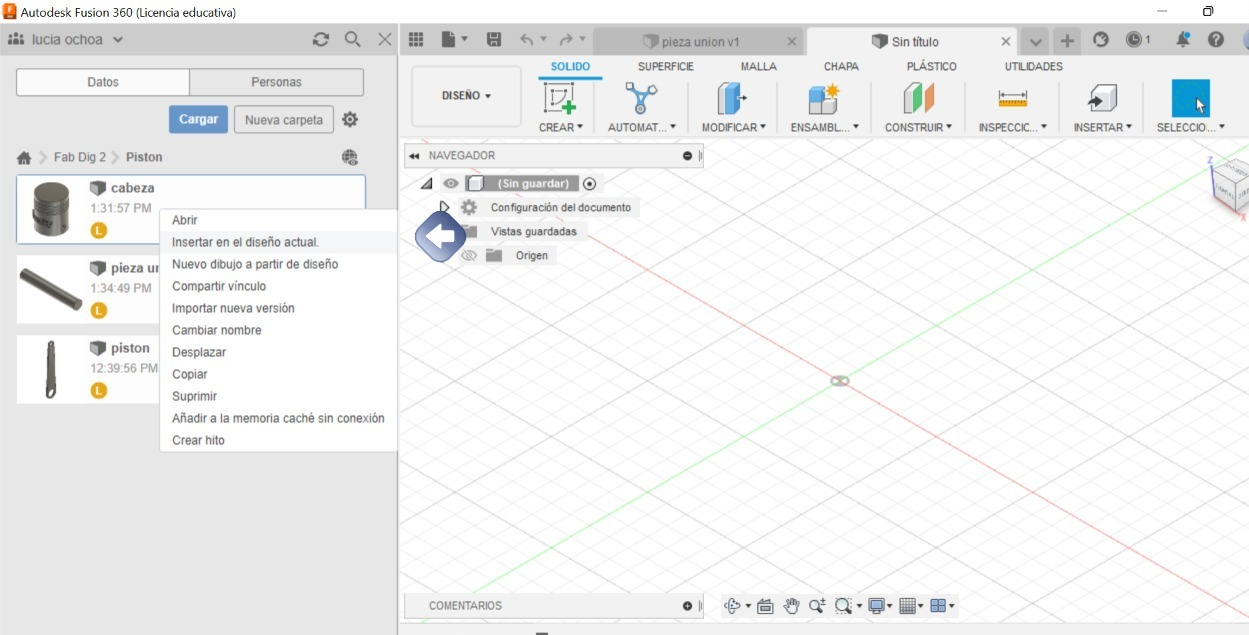Open the job status clock icon
Viewport: 1249px width, 635px height.
point(1134,40)
